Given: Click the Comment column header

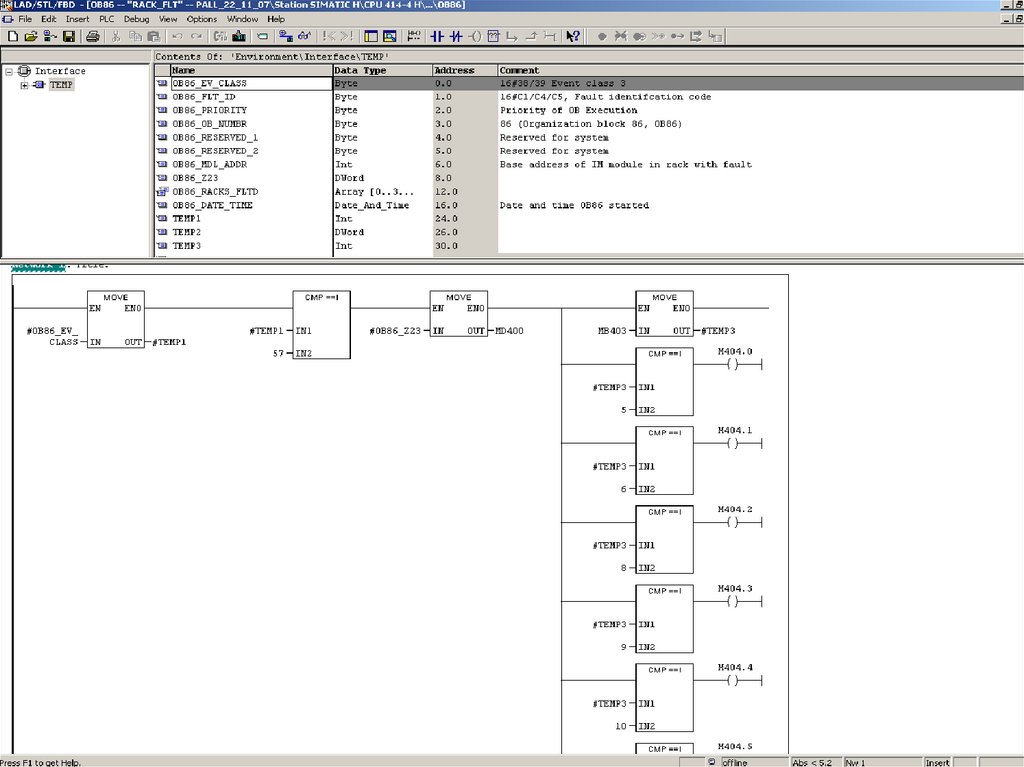Looking at the screenshot, I should (x=760, y=71).
